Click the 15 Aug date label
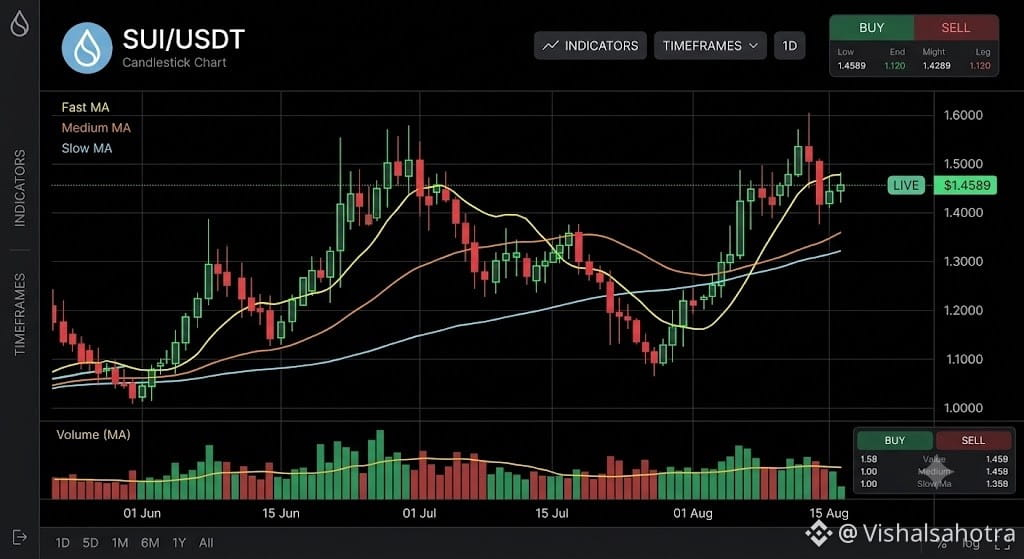 (x=829, y=513)
